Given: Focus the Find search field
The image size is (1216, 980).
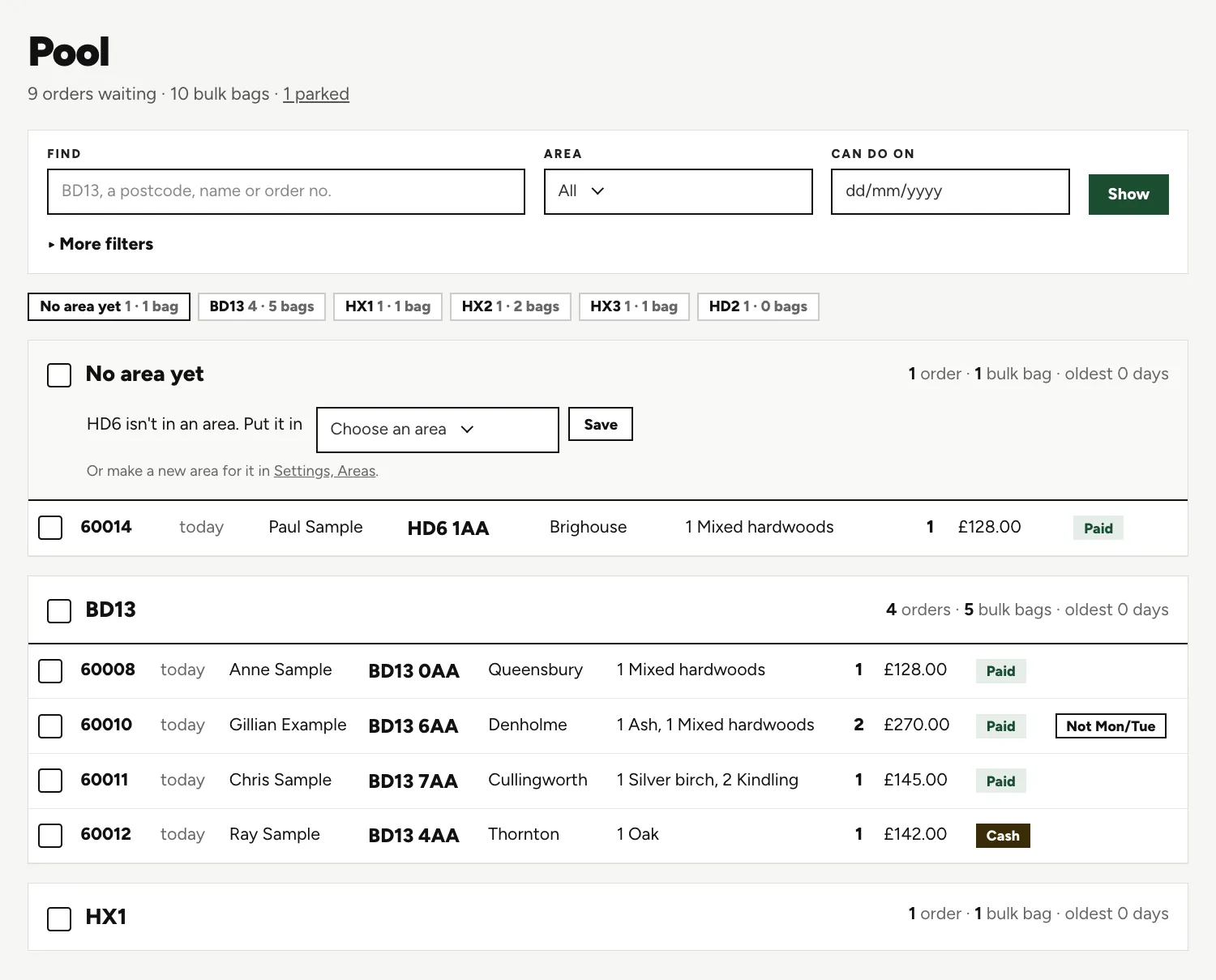Looking at the screenshot, I should [286, 191].
